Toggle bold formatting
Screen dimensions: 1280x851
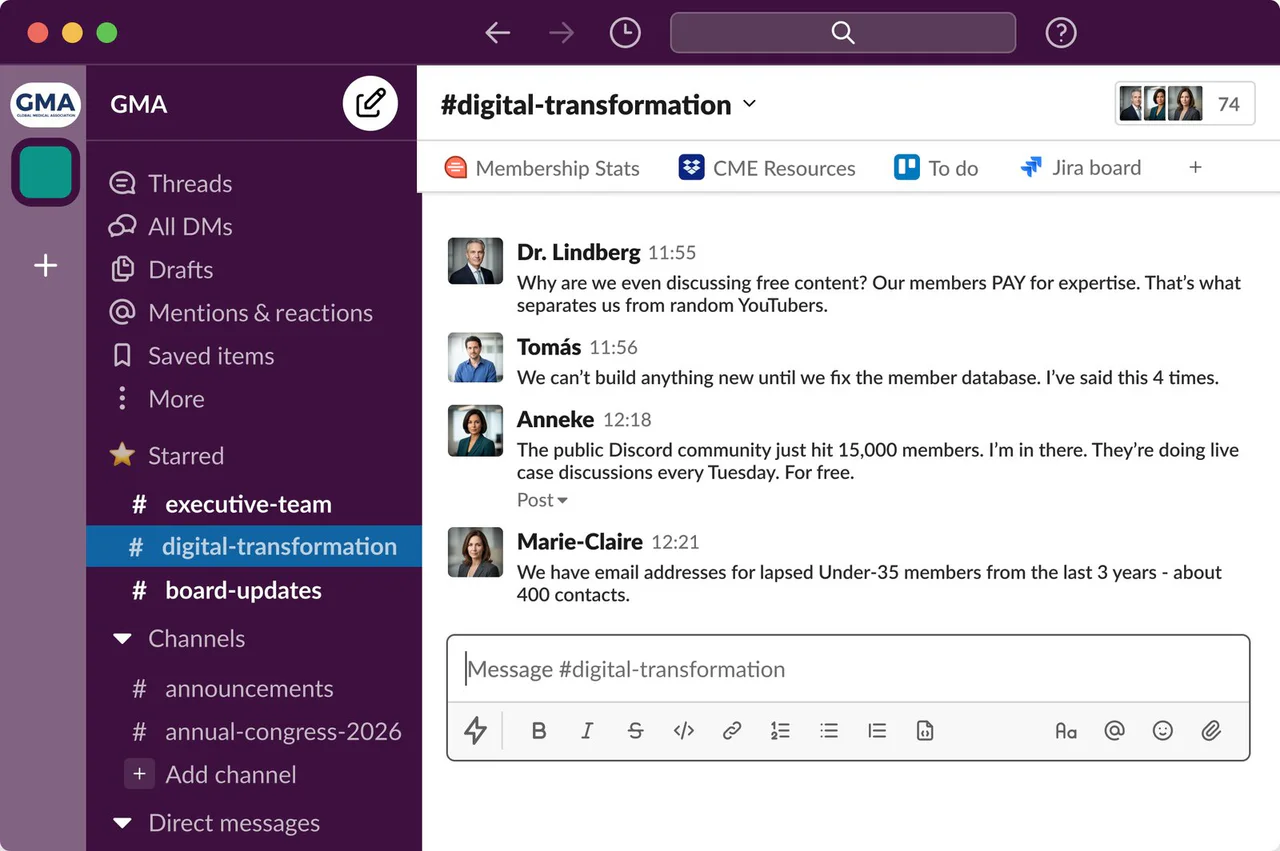(539, 731)
